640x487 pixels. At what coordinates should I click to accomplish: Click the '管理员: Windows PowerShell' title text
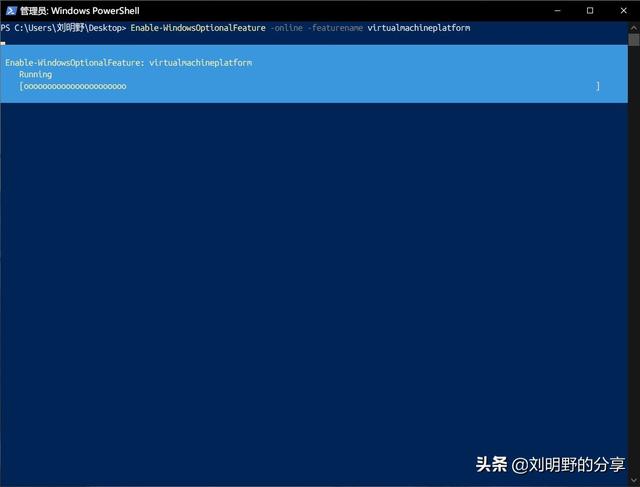click(x=80, y=11)
